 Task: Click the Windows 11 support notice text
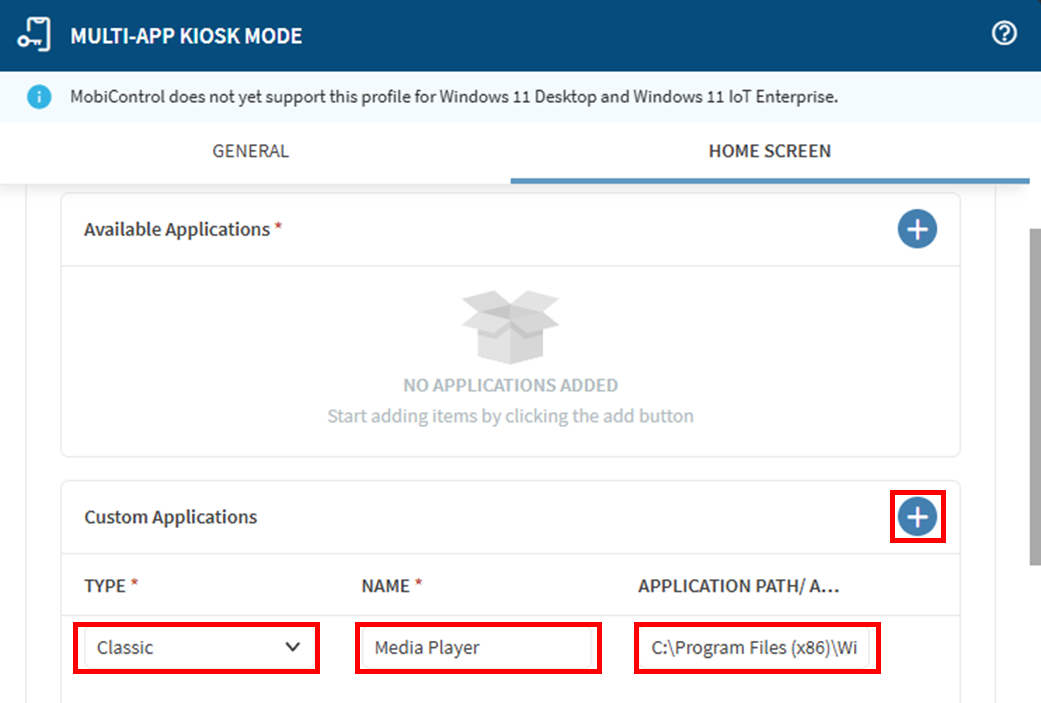tap(453, 97)
